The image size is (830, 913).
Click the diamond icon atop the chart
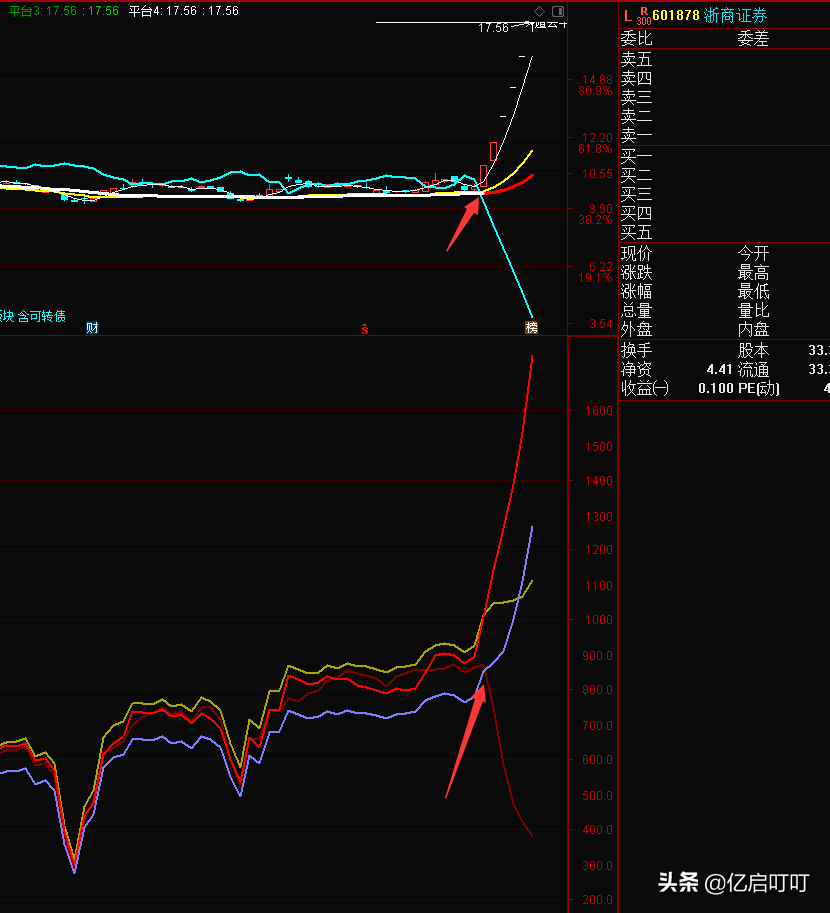[x=540, y=11]
